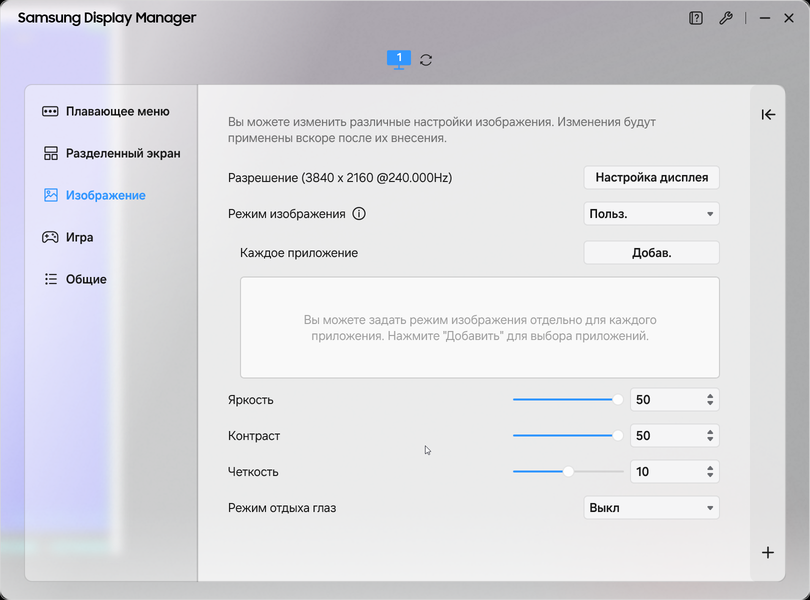The height and width of the screenshot is (600, 810).
Task: Click the Разрешение (3840 x 2160 @240.000Hz) text
Action: point(340,178)
